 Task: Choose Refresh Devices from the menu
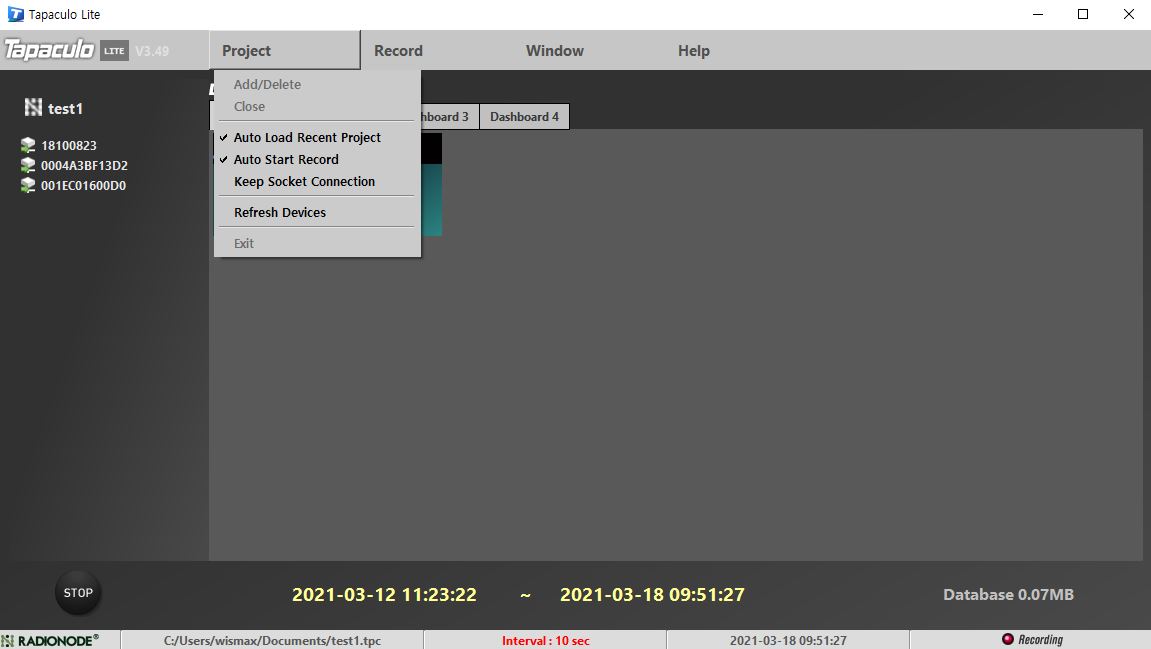[317, 212]
